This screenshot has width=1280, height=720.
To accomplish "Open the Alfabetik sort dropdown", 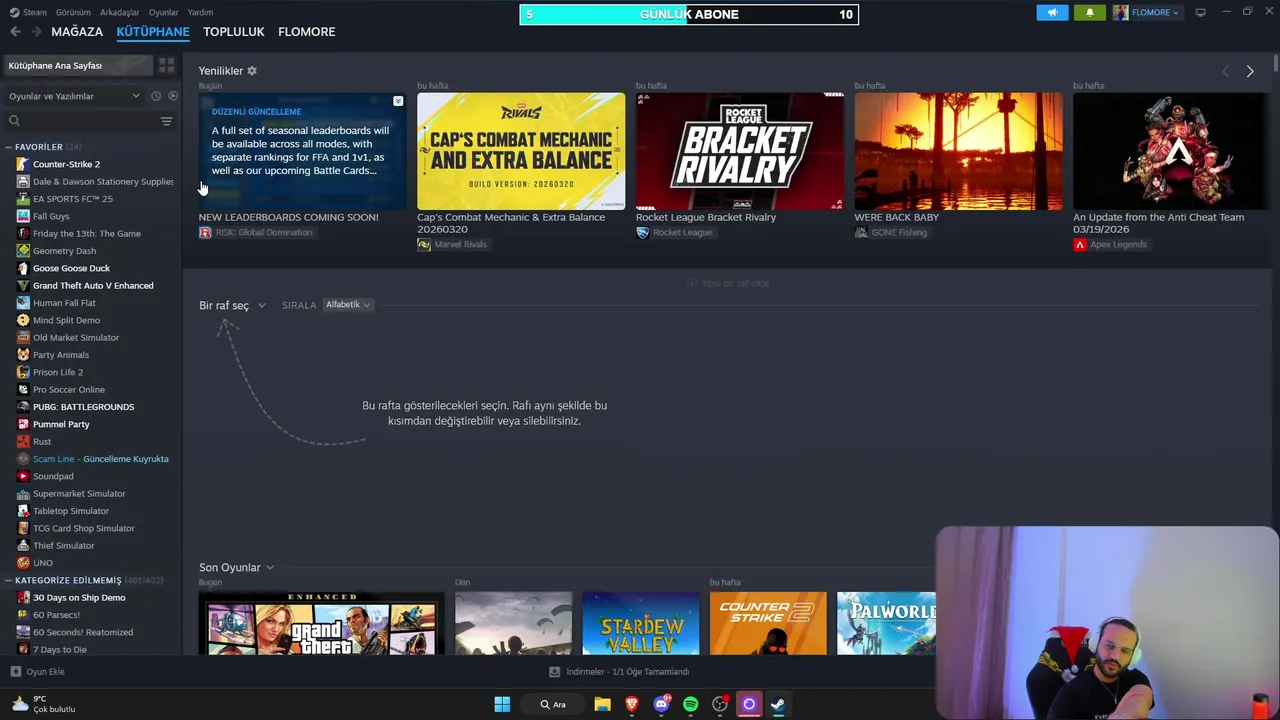I will [x=348, y=304].
